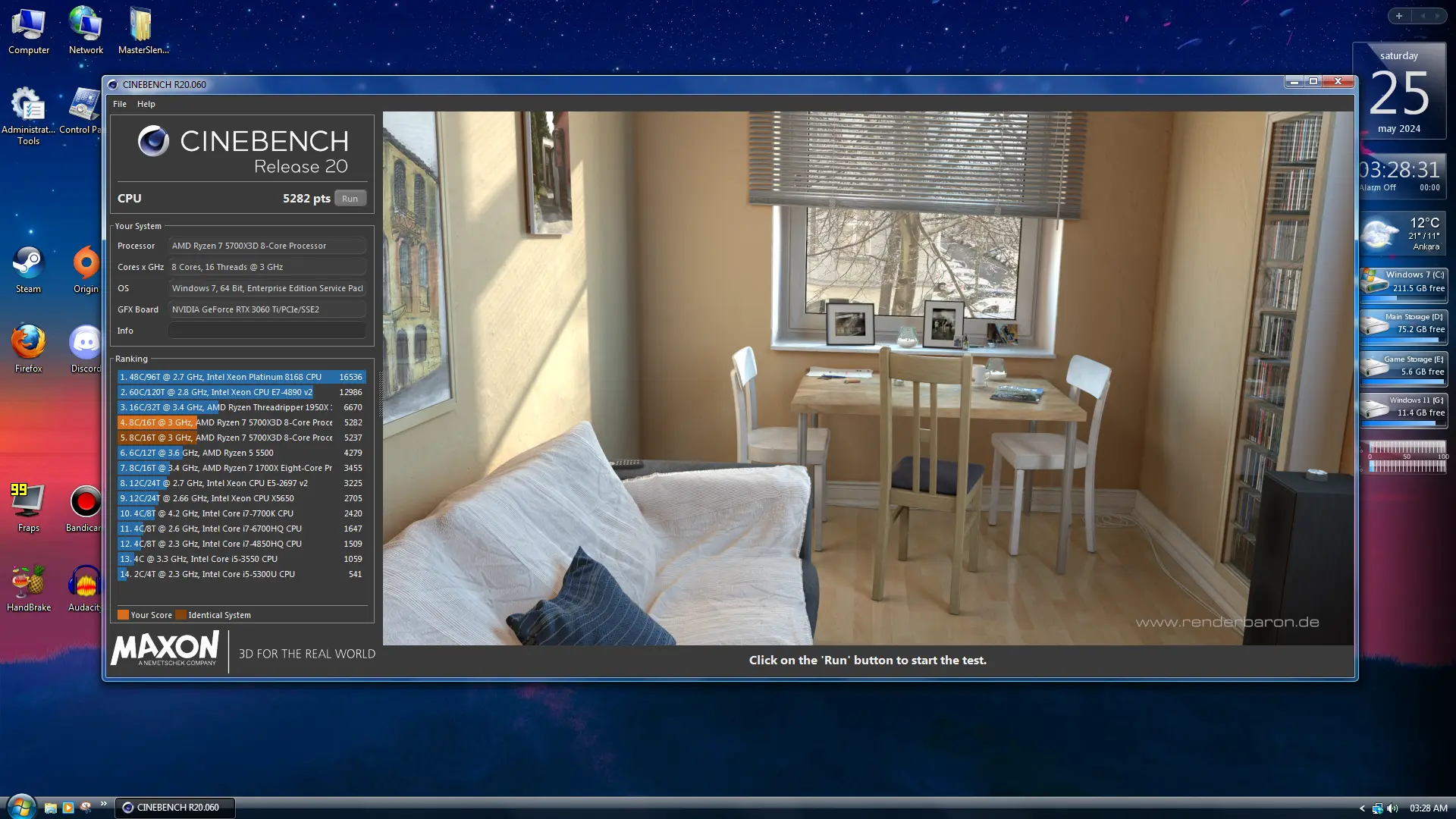Click CINEBENCH R20.060 taskbar button

tap(174, 808)
